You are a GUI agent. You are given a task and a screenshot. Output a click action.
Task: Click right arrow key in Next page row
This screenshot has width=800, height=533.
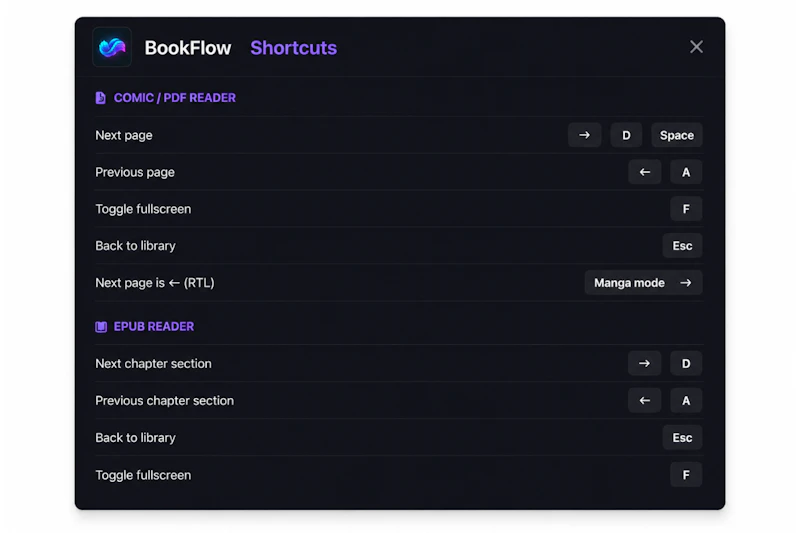click(x=584, y=135)
